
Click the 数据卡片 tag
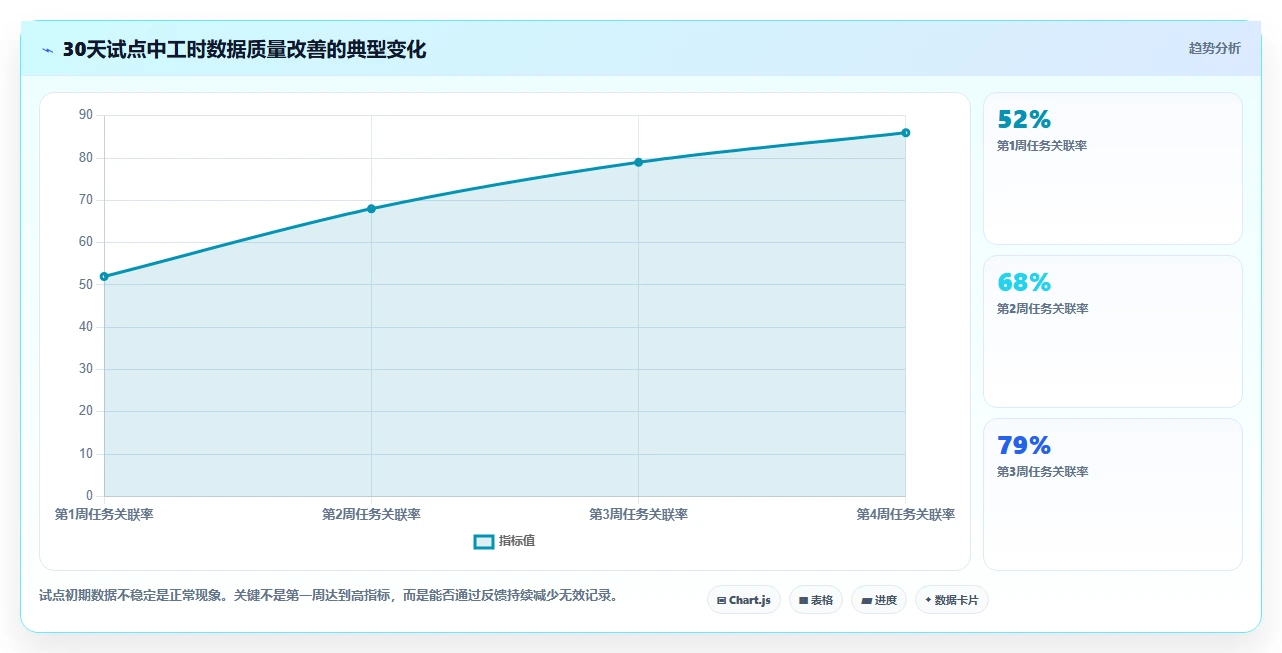pos(952,600)
